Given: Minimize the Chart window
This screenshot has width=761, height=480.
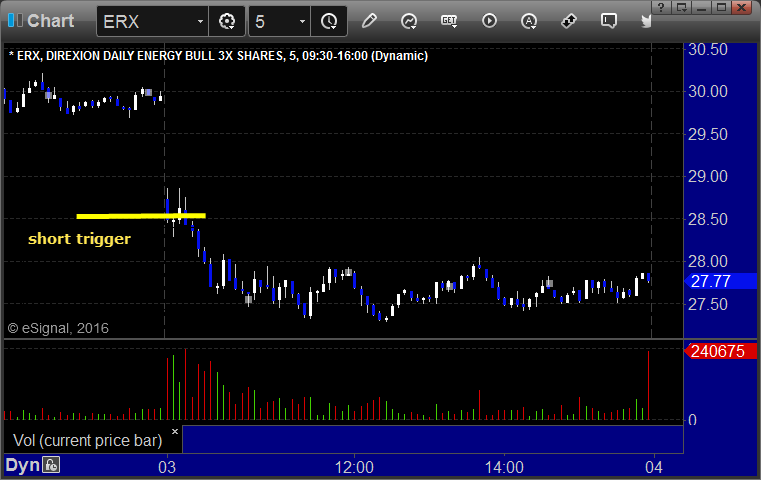Looking at the screenshot, I should coord(701,7).
